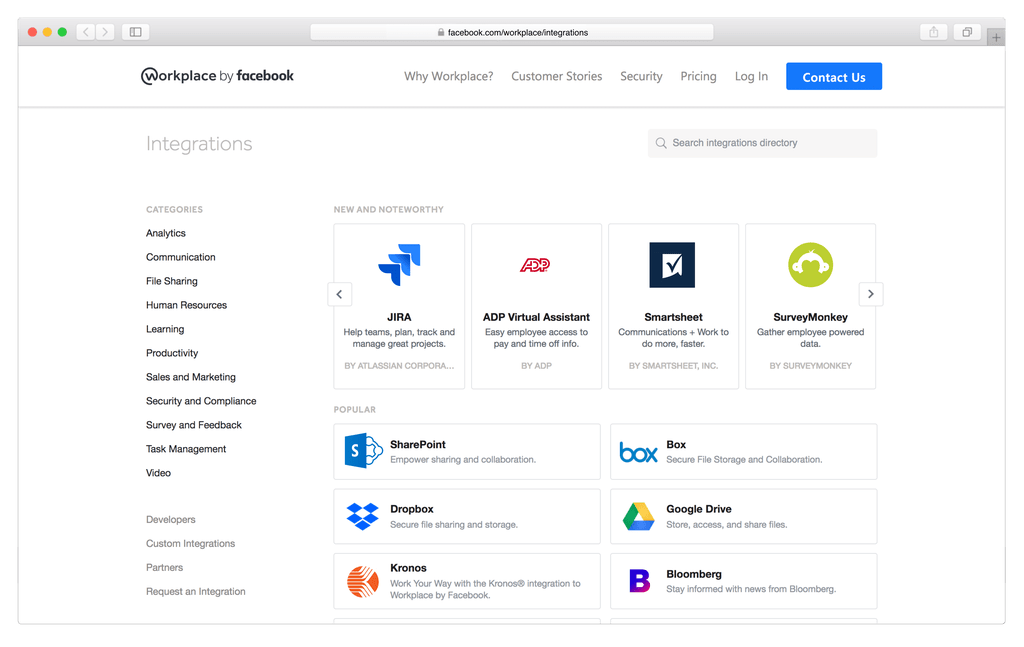This screenshot has width=1024, height=647.
Task: Open Security in the top navigation
Action: coord(641,76)
